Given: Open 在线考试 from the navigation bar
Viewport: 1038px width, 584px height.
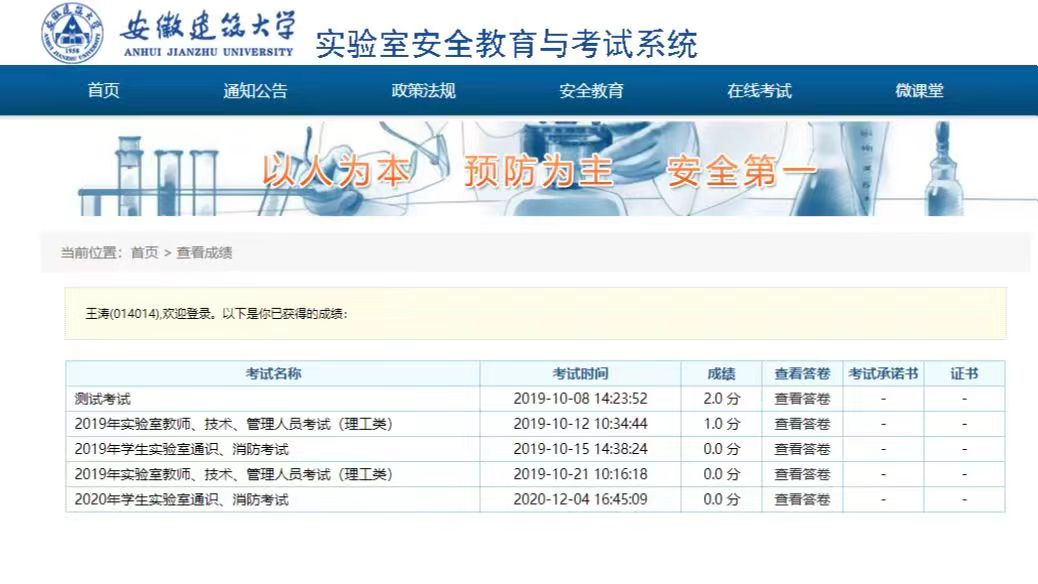Looking at the screenshot, I should click(759, 91).
